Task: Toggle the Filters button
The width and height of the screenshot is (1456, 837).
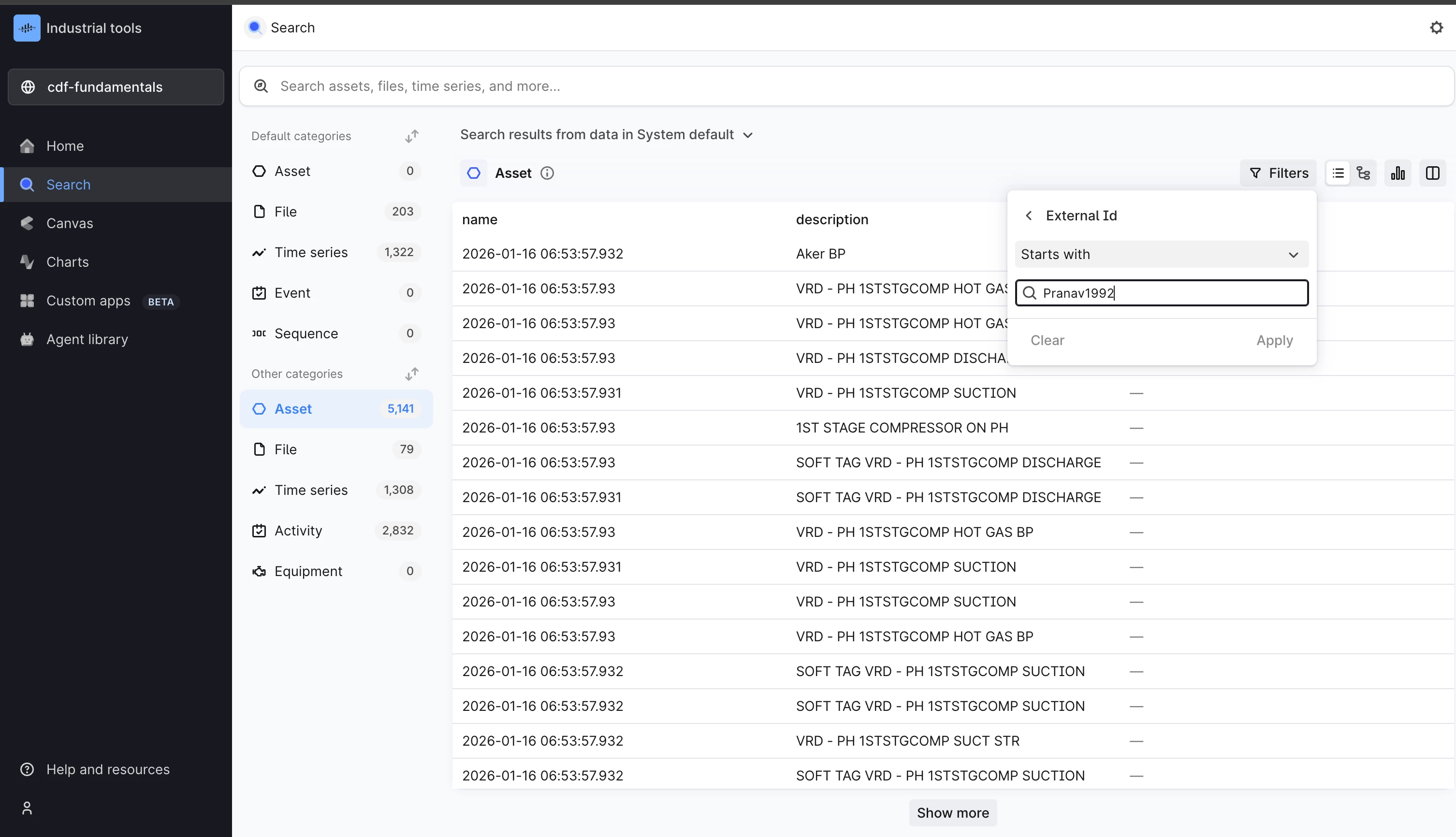Action: click(1278, 173)
